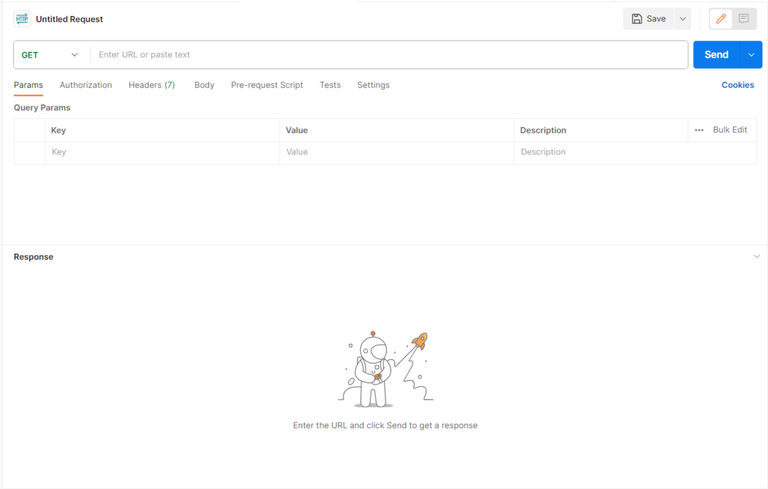
Task: Open the comments icon
Action: [744, 19]
